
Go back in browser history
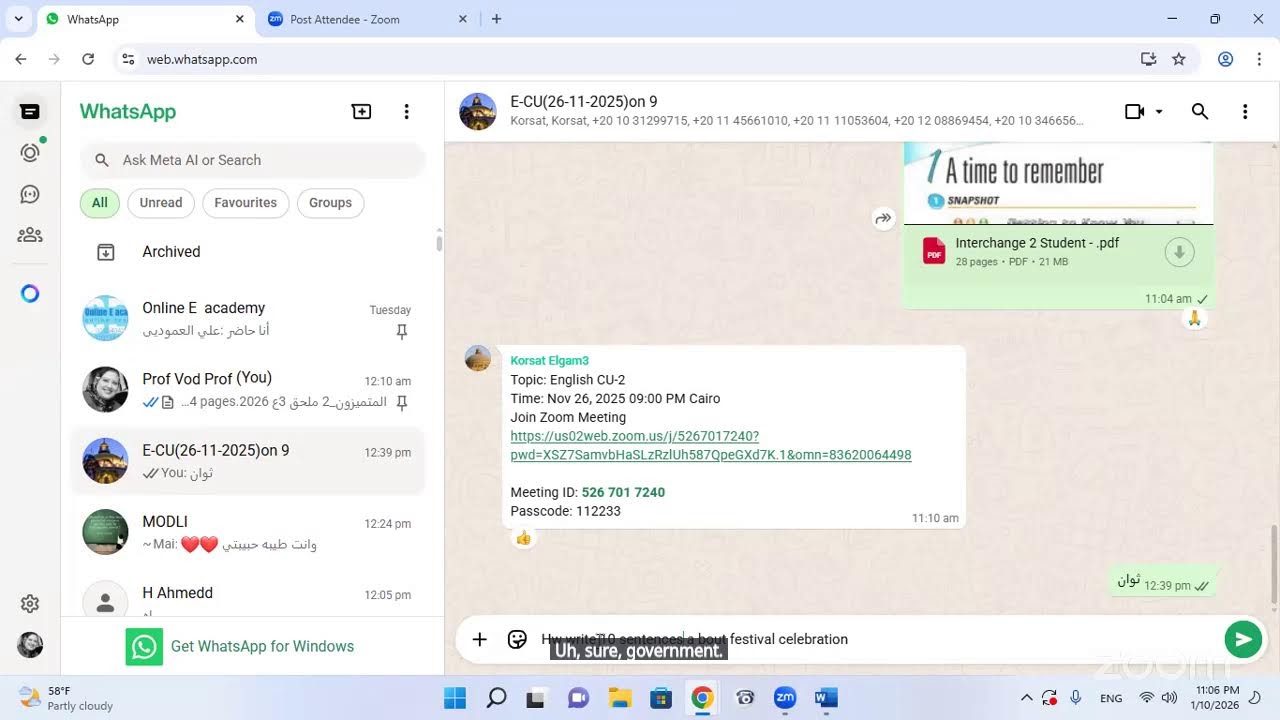pyautogui.click(x=21, y=59)
